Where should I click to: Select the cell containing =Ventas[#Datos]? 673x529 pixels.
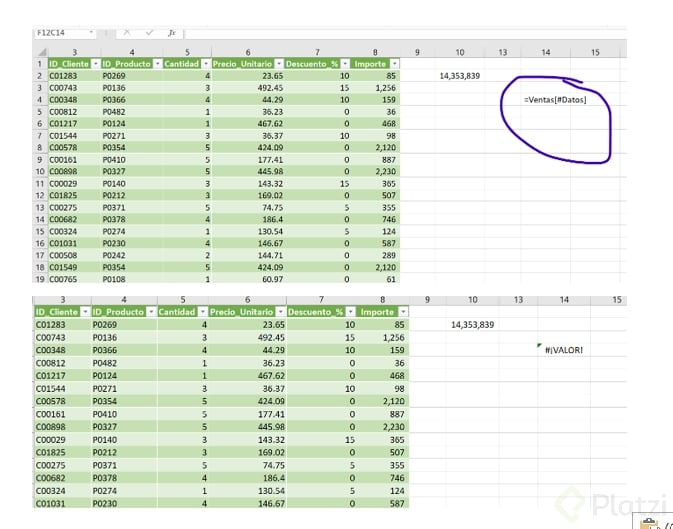[546, 100]
